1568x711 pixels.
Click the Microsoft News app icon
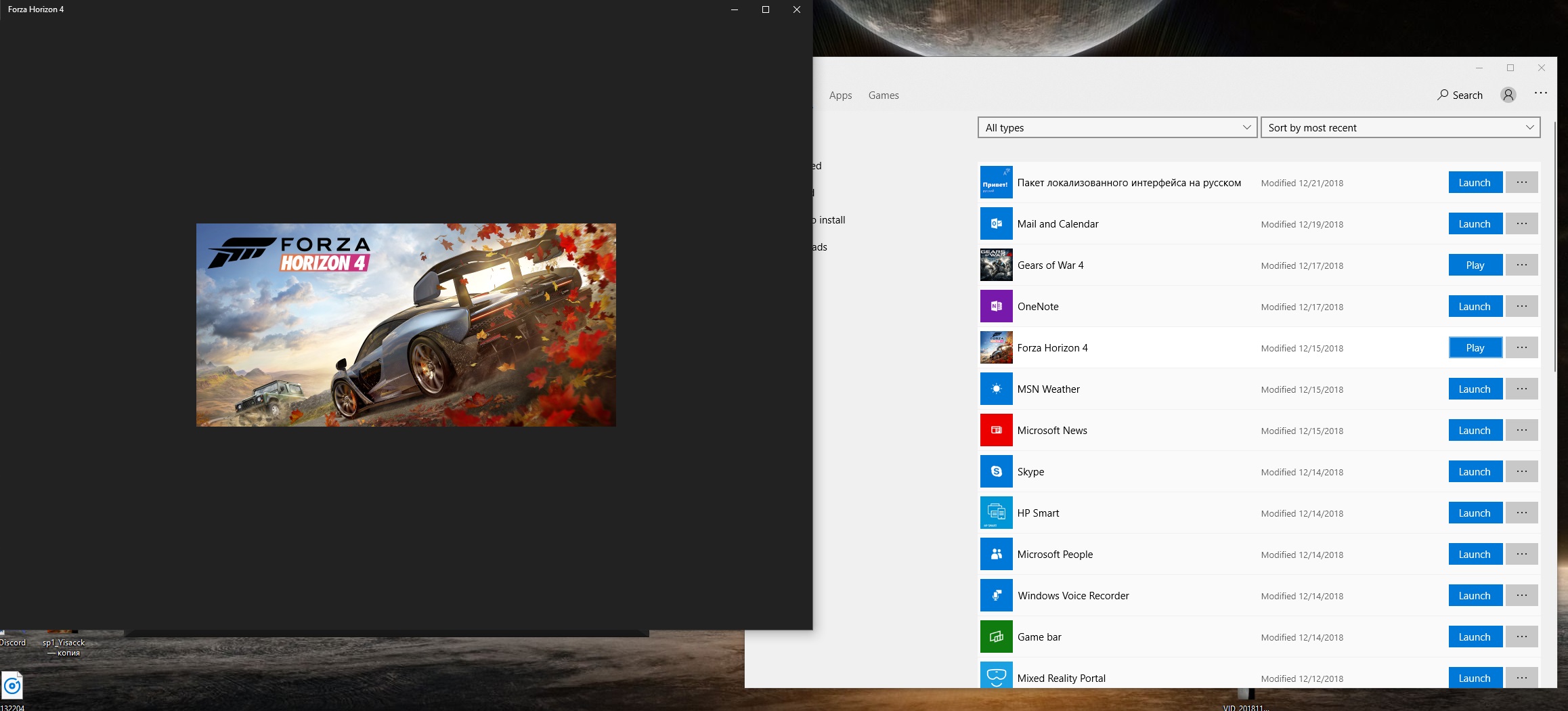coord(996,431)
